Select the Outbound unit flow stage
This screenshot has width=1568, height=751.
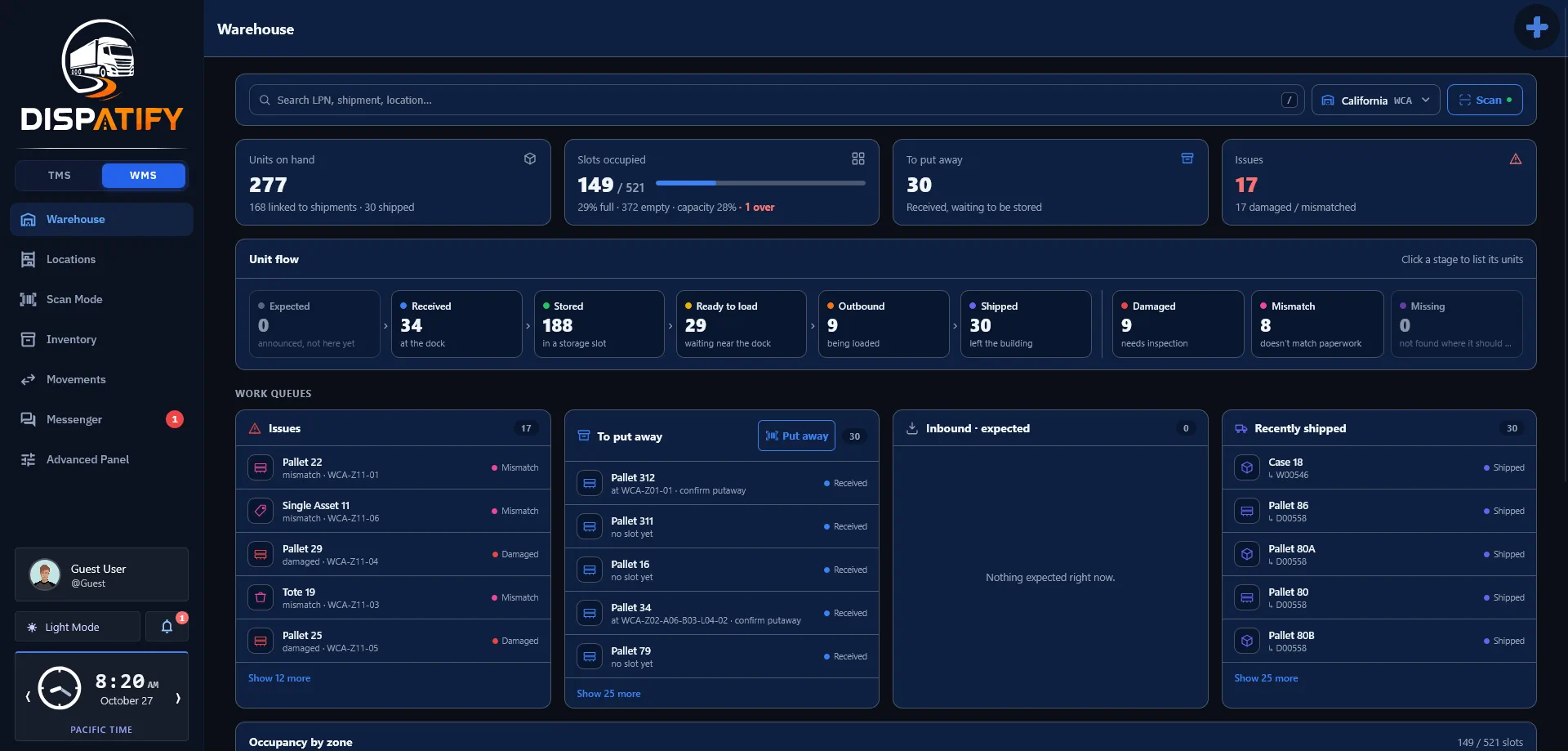pos(884,324)
